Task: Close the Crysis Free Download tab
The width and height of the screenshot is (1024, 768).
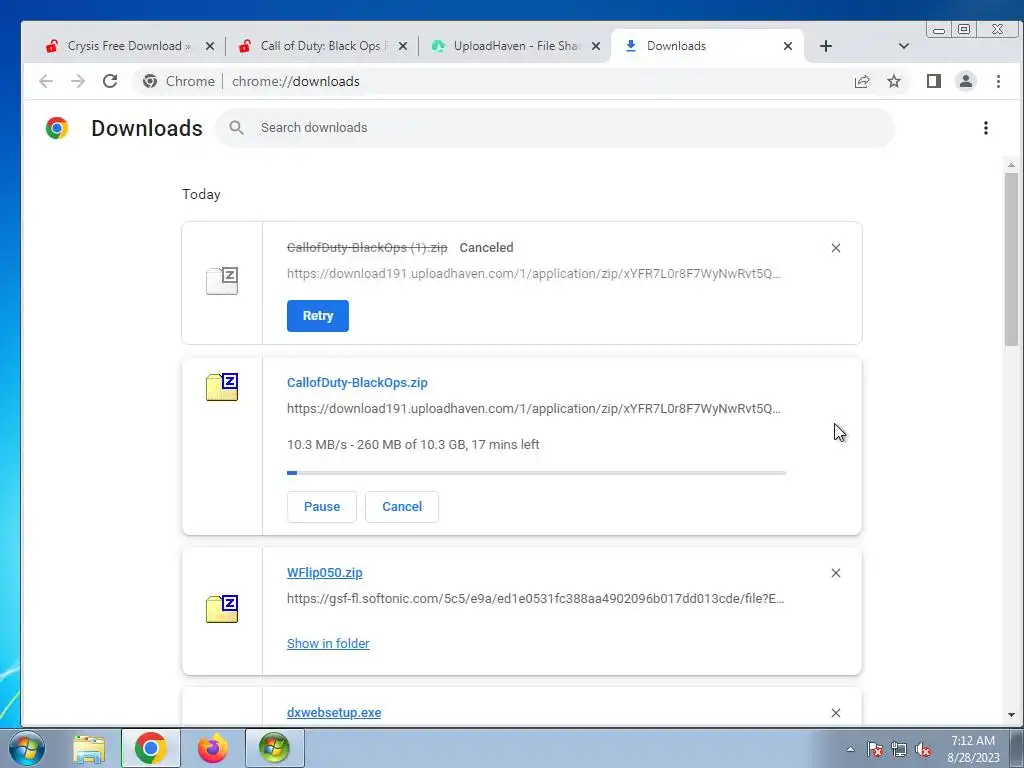Action: coord(210,46)
